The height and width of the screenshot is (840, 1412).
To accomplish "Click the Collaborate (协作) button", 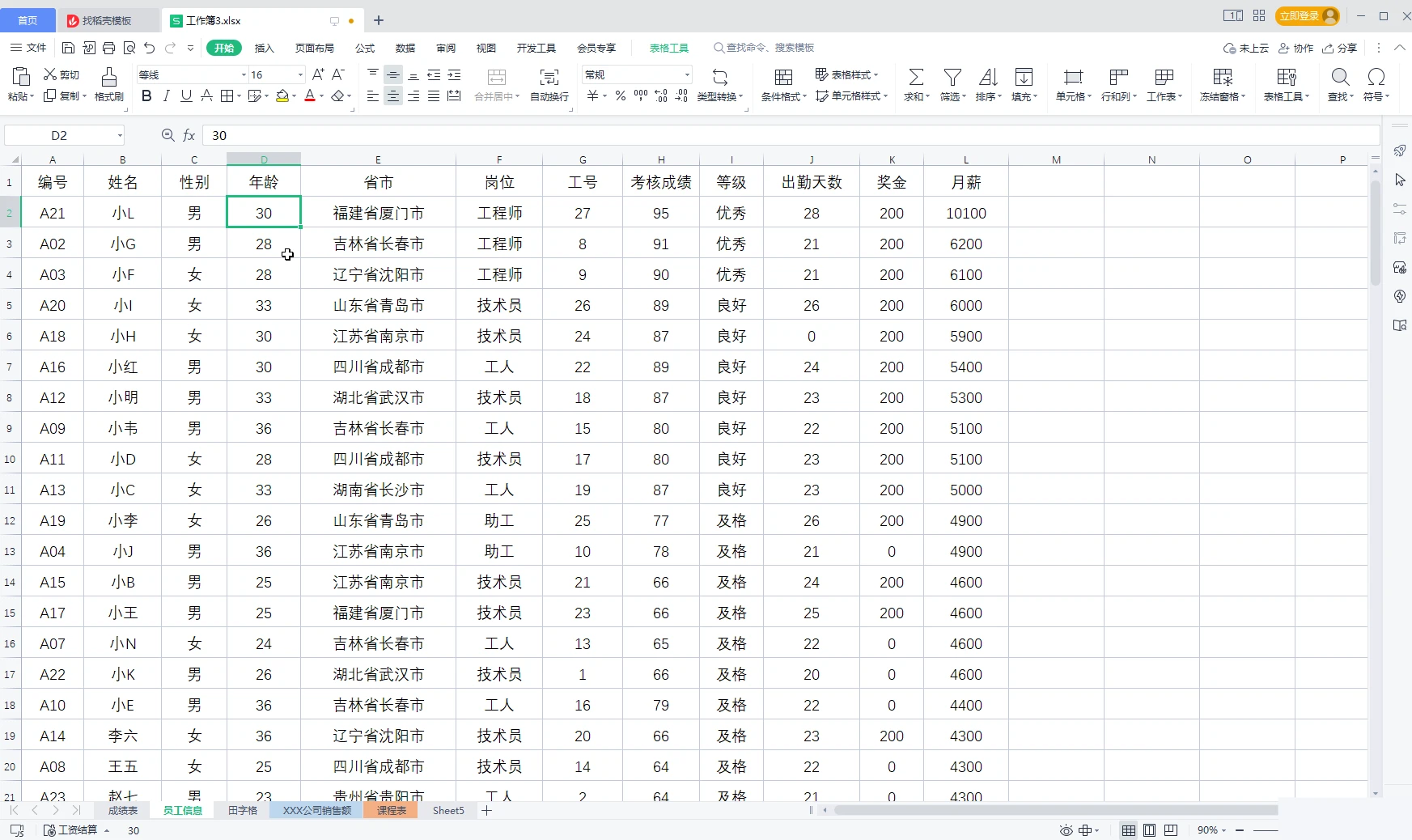I will (1295, 48).
